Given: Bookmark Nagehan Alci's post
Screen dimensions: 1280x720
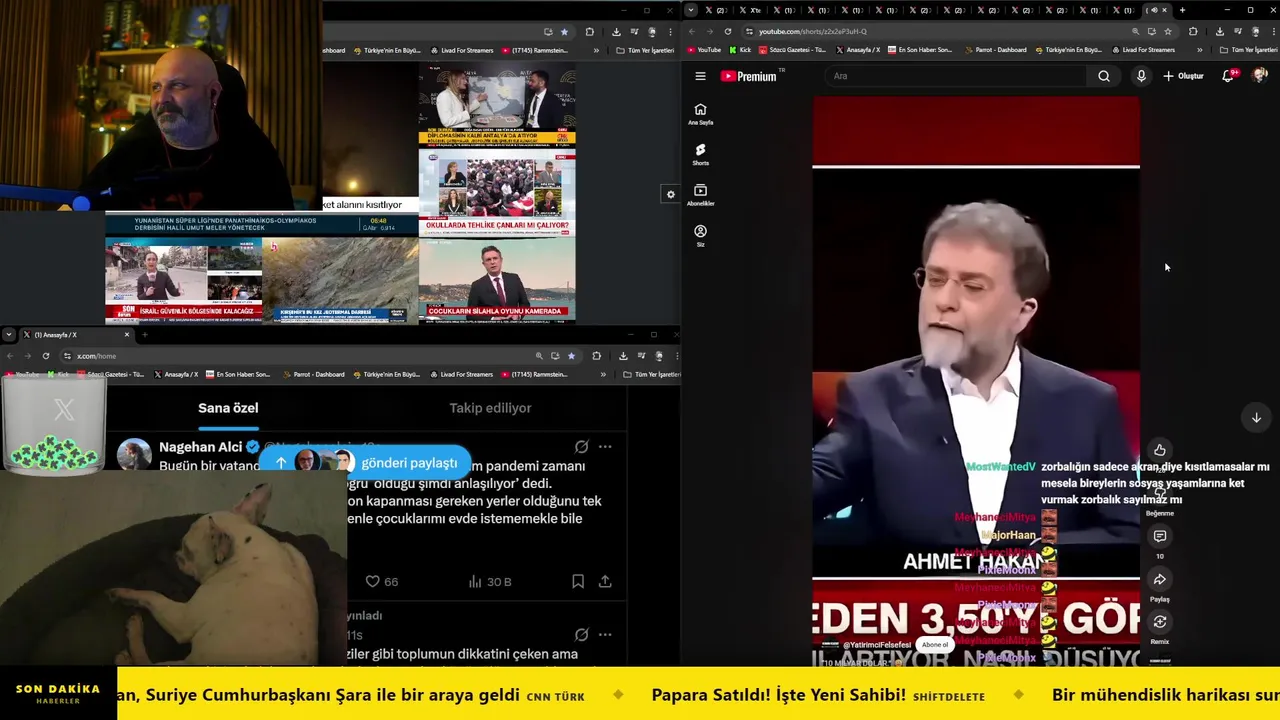Looking at the screenshot, I should point(578,581).
